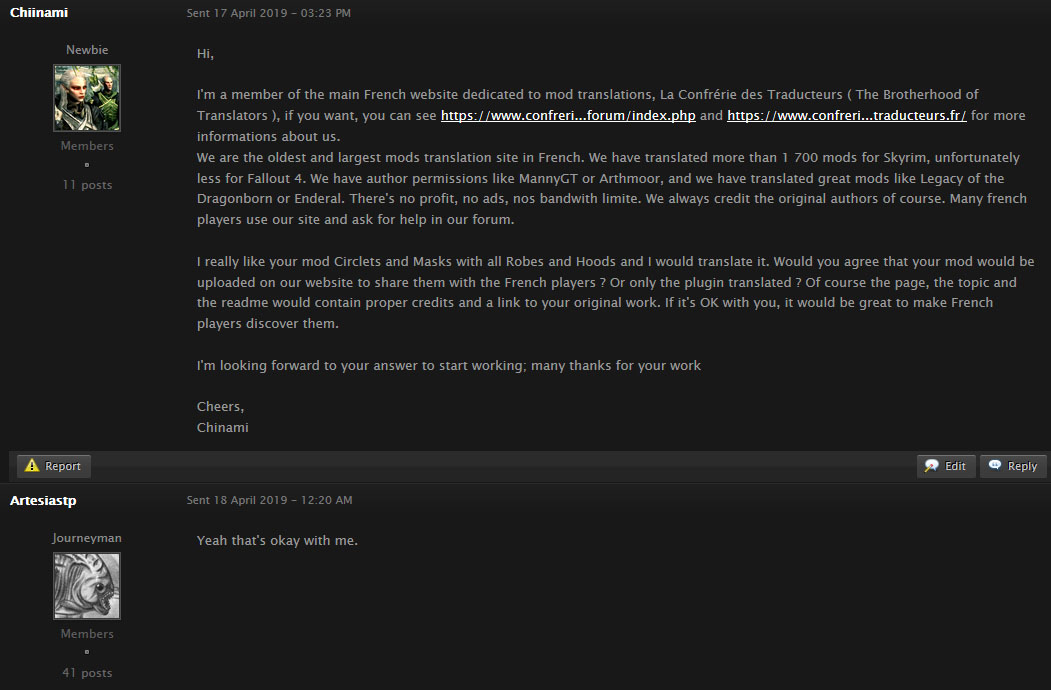The image size is (1051, 690).
Task: Open Artesiastp's profile from the username
Action: [41, 499]
